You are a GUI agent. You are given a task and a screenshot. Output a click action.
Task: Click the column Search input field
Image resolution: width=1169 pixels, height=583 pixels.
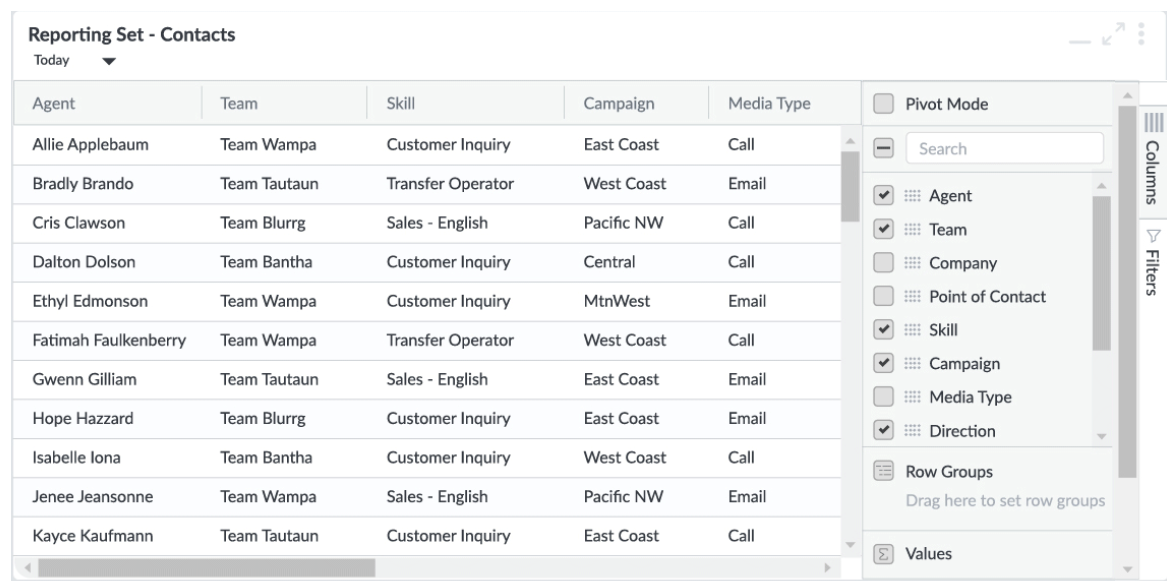tap(1003, 149)
